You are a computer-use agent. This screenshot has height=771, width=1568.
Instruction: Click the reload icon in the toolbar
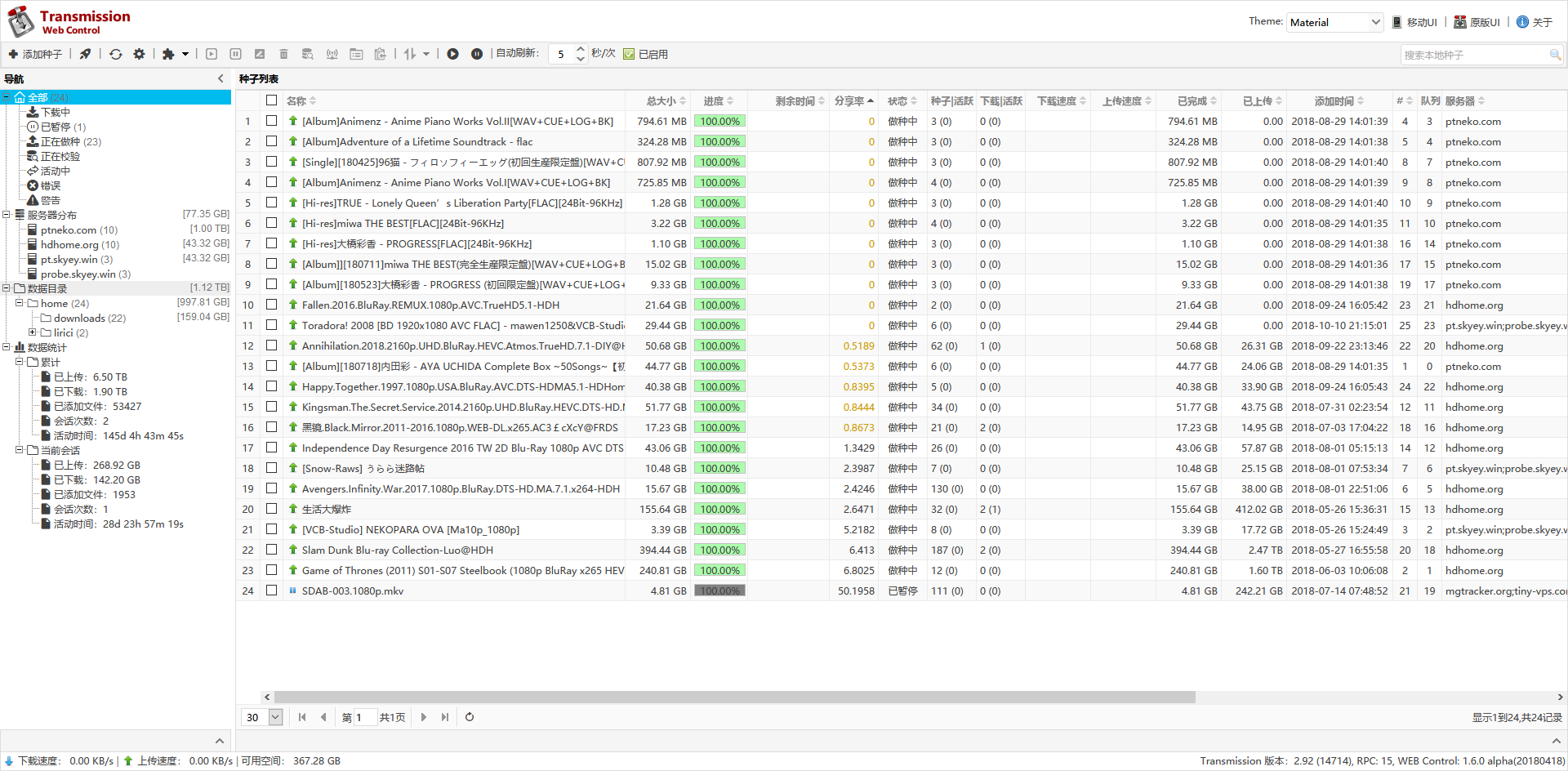click(116, 54)
